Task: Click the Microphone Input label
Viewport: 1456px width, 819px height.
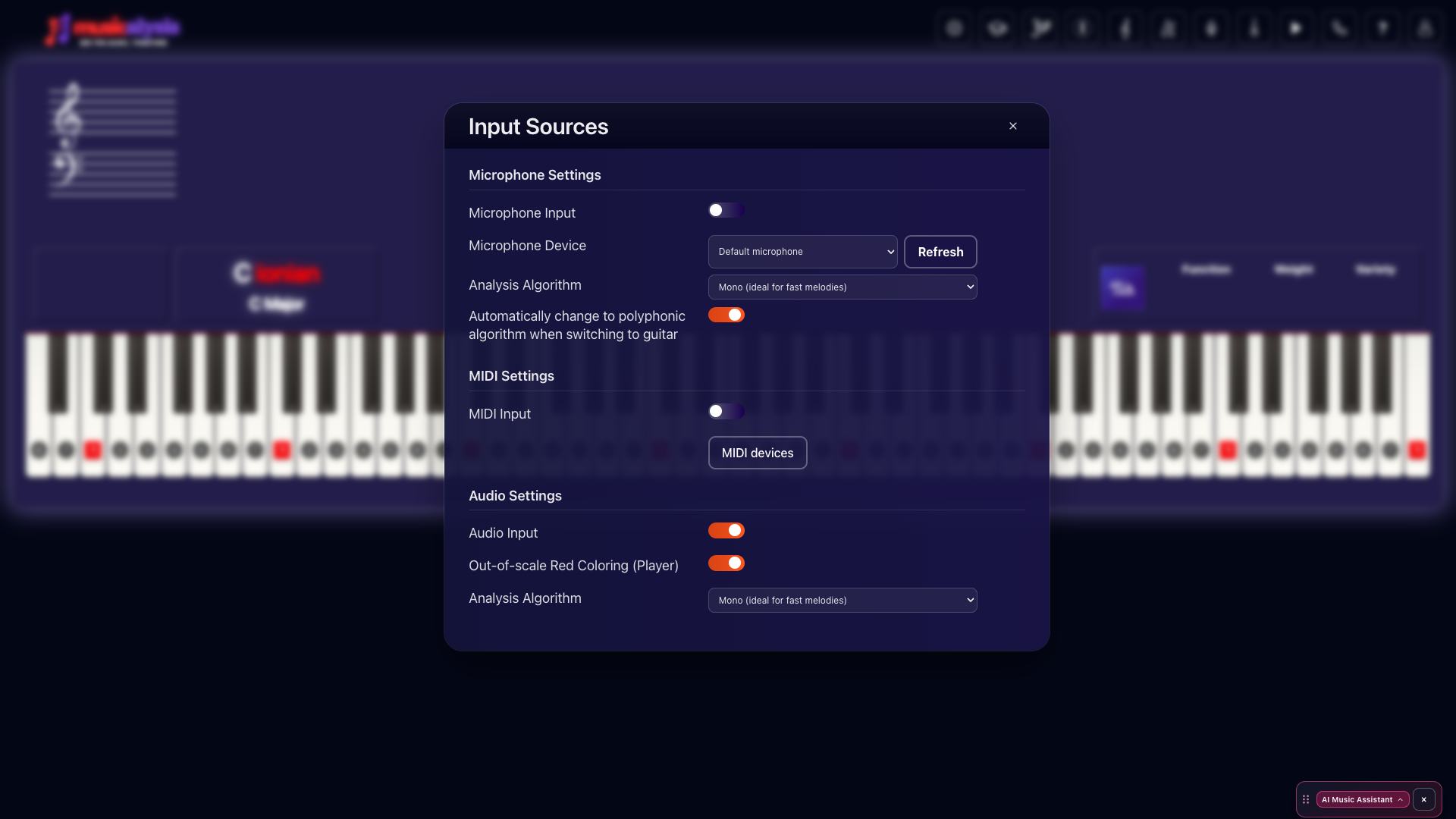Action: tap(522, 213)
